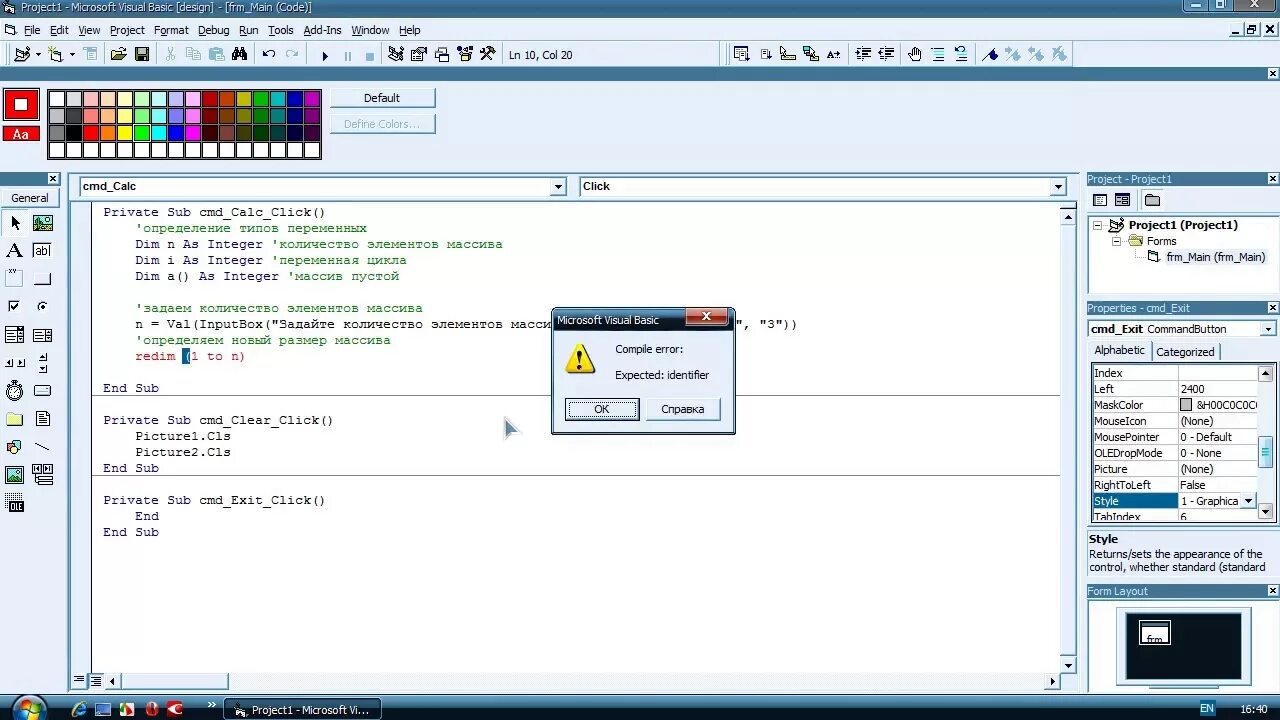Click the Save Project floppy icon

click(142, 55)
